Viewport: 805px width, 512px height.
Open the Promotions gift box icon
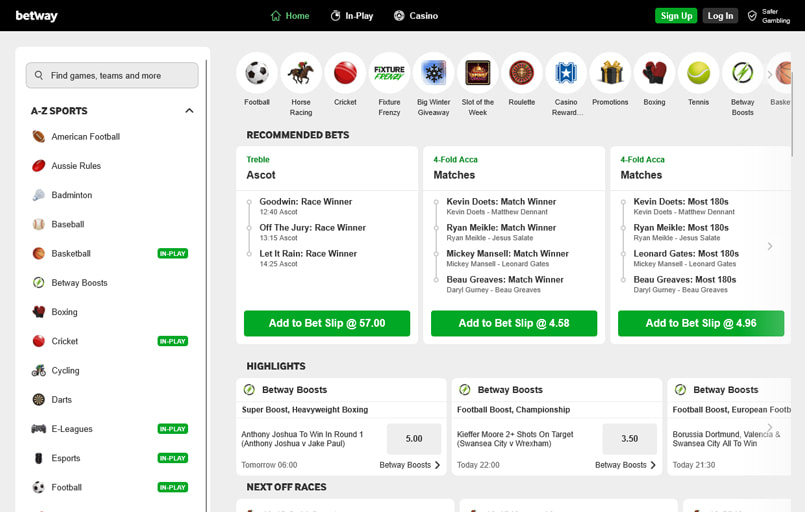tap(610, 73)
